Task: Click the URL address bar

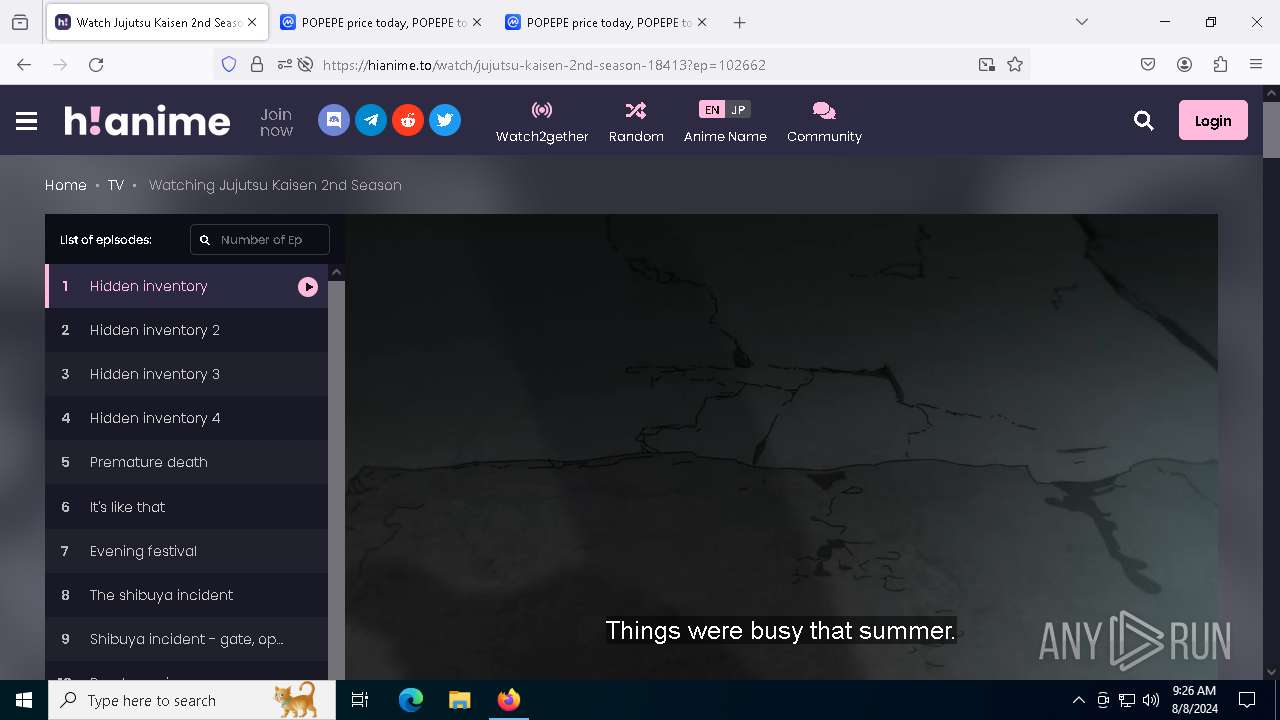Action: pyautogui.click(x=620, y=64)
